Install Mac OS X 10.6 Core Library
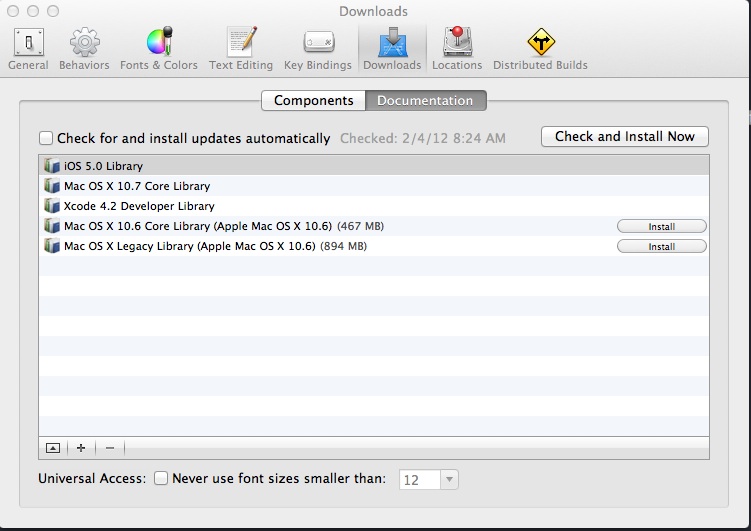Image resolution: width=751 pixels, height=531 pixels. coord(661,226)
